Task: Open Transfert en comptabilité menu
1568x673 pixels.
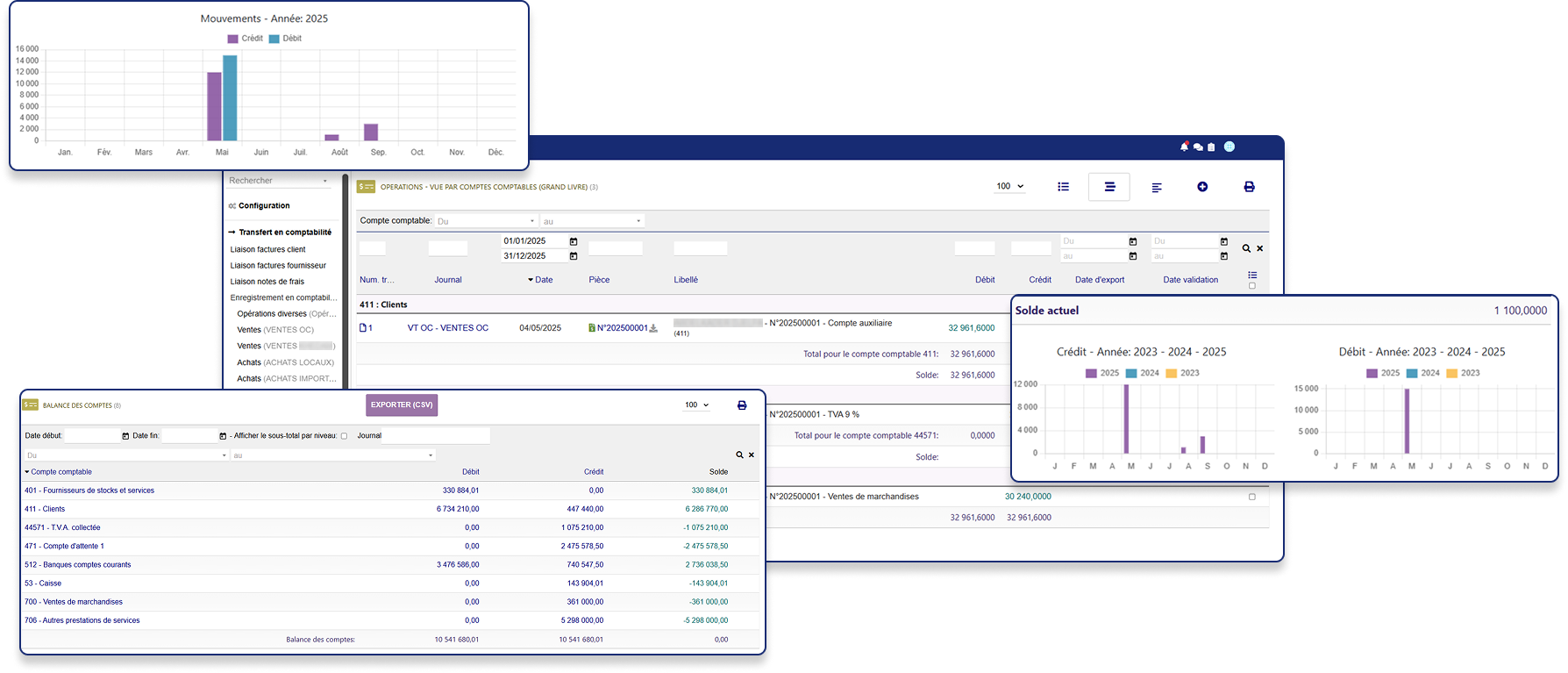Action: click(285, 233)
